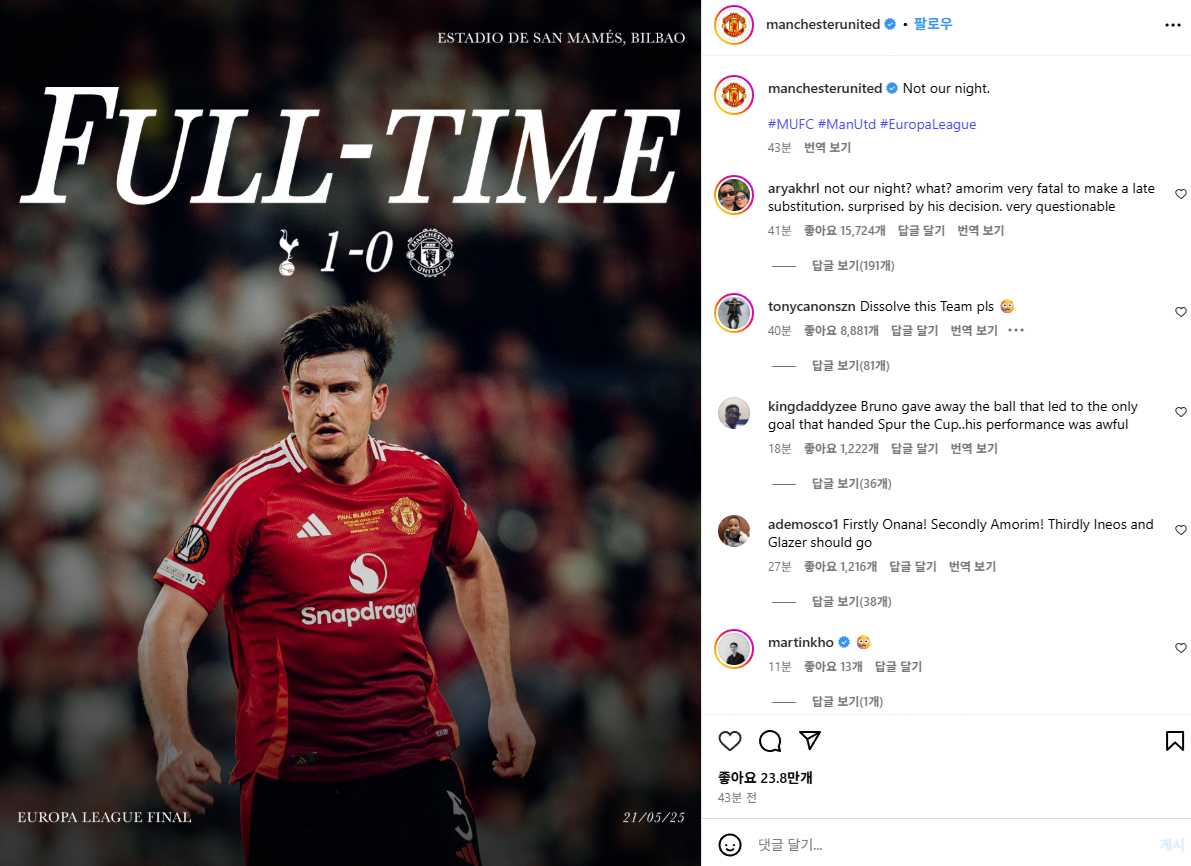Open post options three-dot menu
This screenshot has height=866, width=1191.
pyautogui.click(x=1173, y=25)
